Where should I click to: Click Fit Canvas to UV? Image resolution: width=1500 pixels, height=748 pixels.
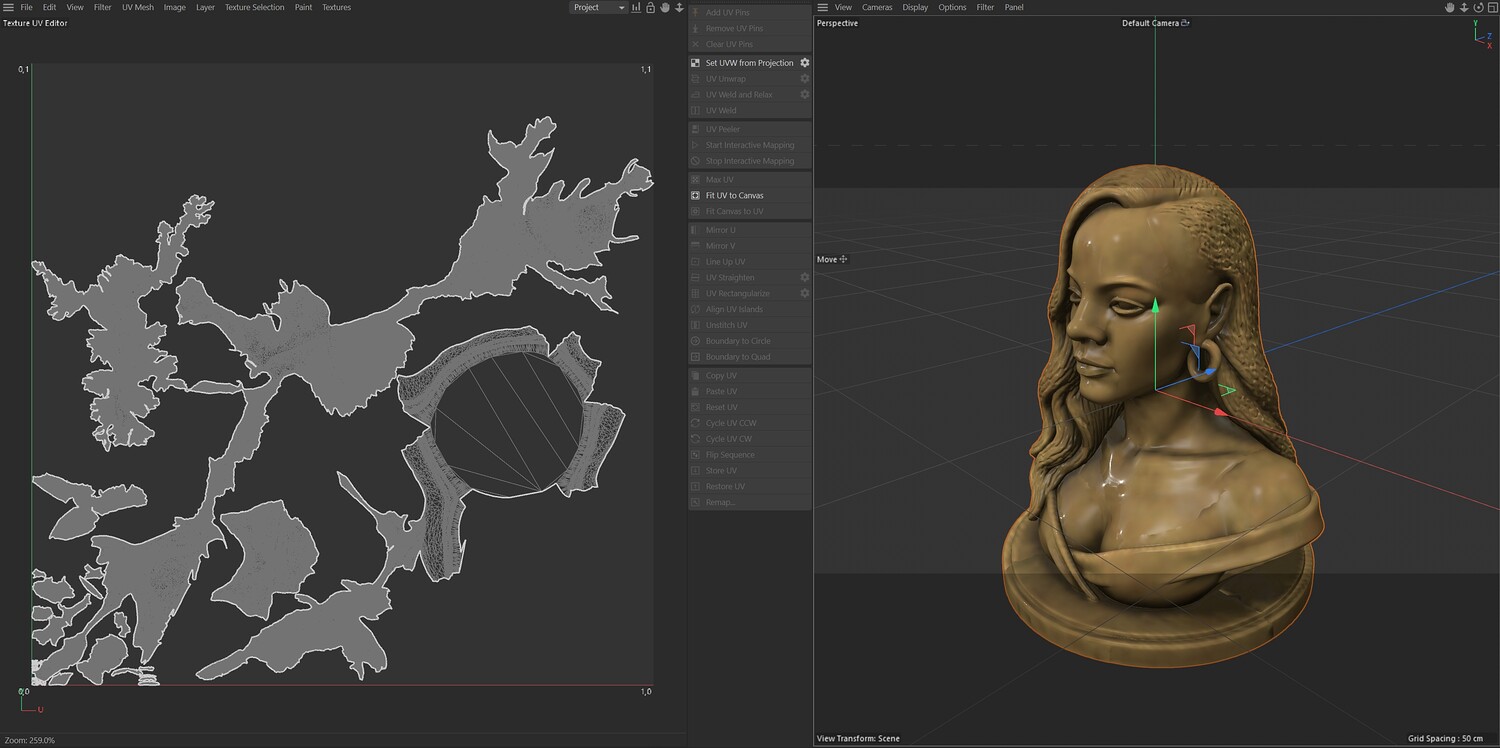click(x=750, y=212)
